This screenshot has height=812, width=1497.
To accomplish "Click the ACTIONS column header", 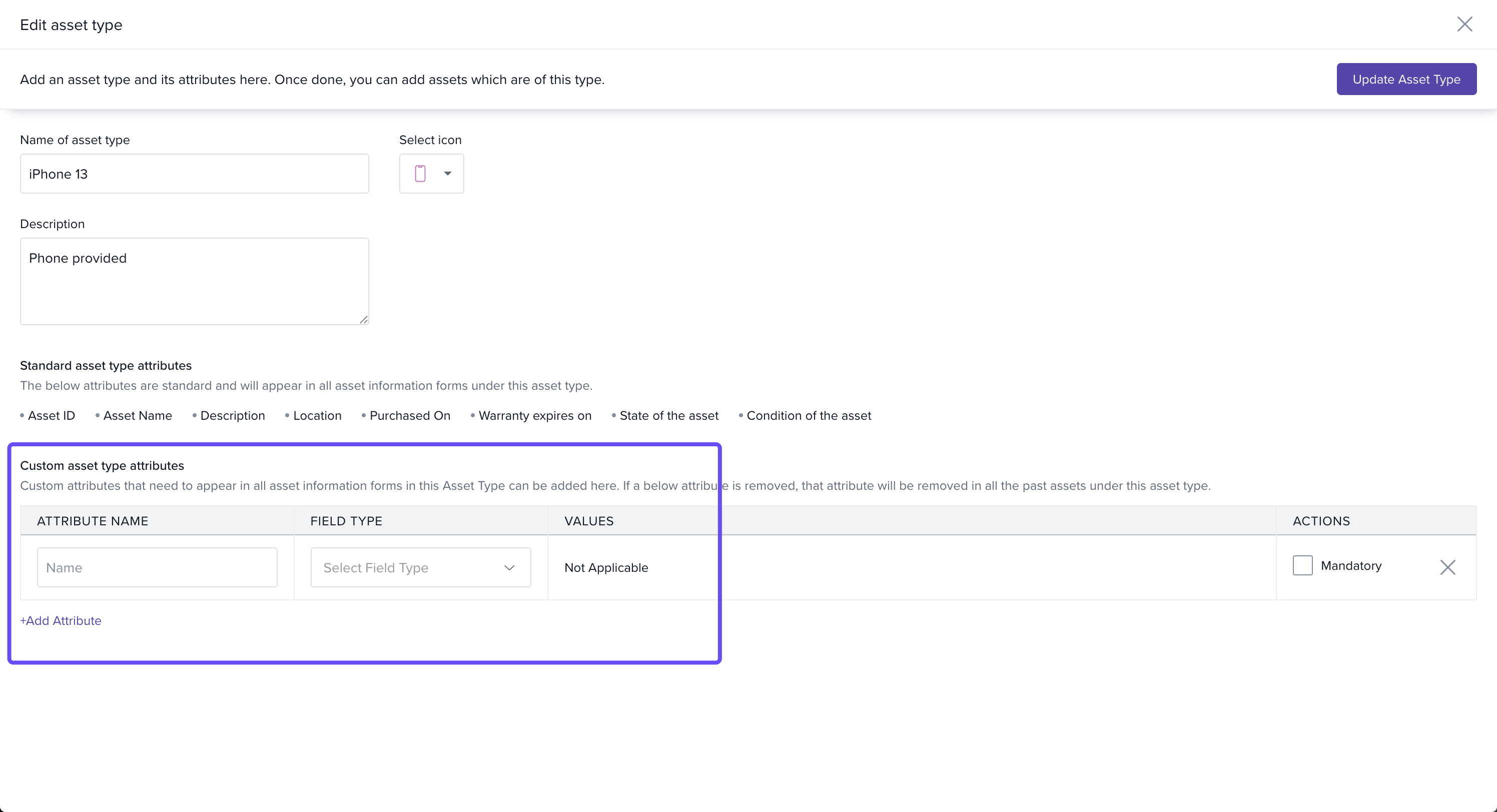I will click(x=1321, y=521).
